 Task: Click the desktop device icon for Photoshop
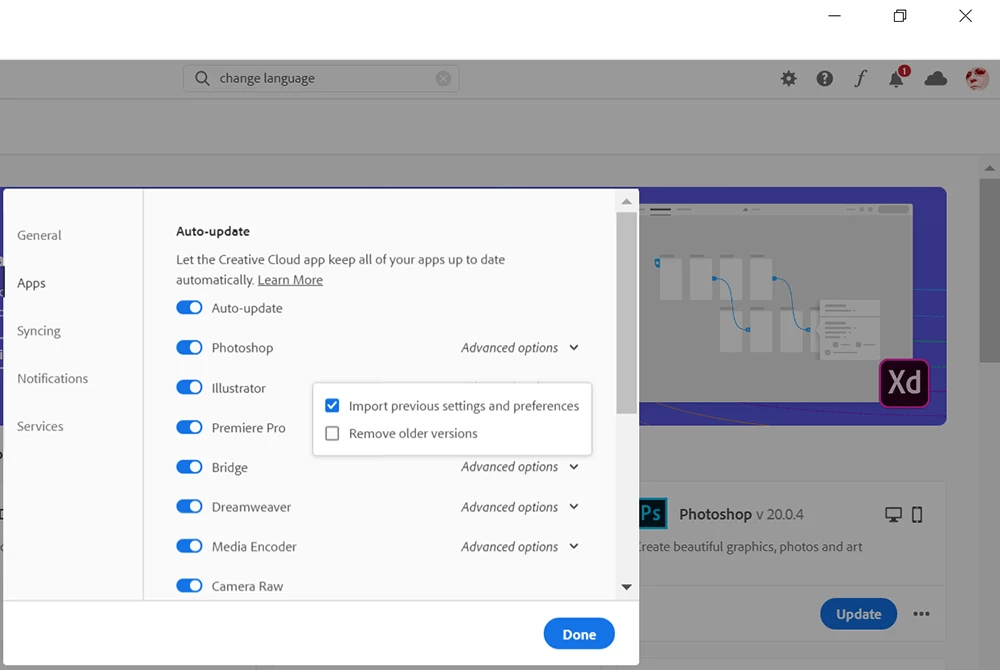tap(893, 514)
